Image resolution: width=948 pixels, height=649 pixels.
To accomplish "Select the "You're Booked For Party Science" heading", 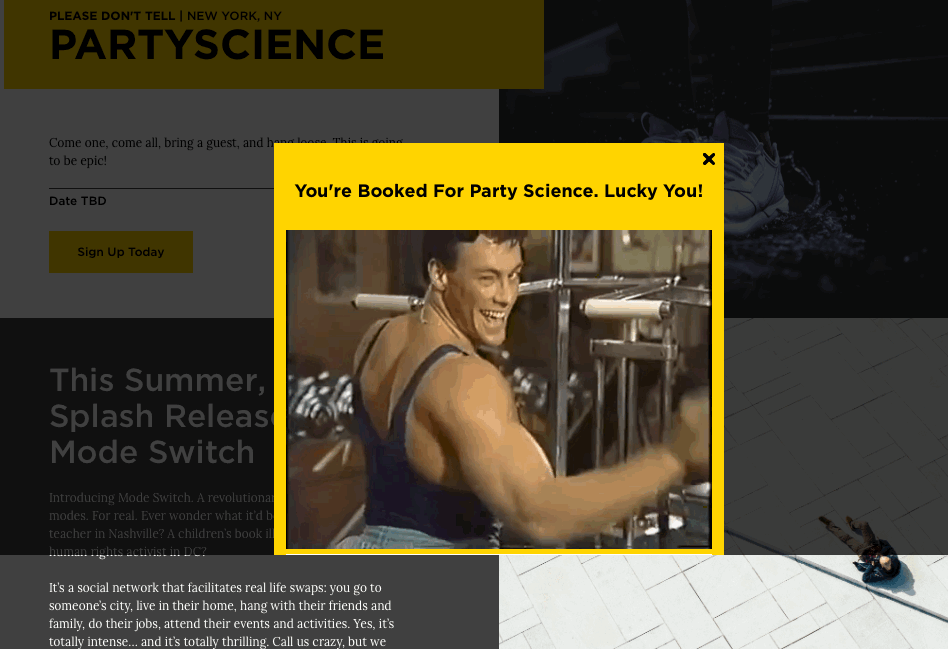I will (499, 191).
